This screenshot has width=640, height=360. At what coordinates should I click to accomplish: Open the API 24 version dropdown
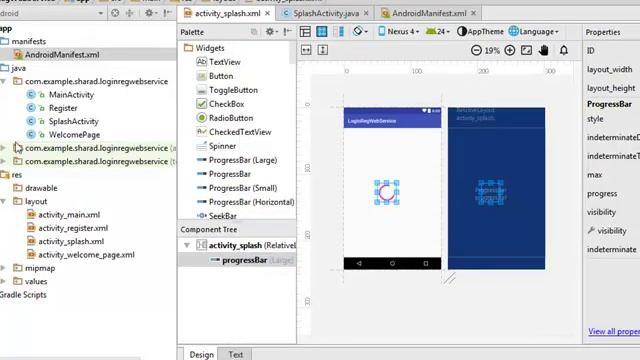(438, 31)
